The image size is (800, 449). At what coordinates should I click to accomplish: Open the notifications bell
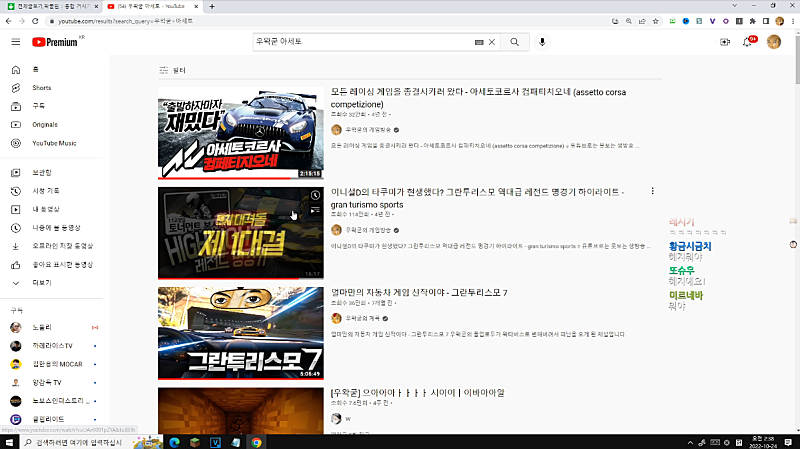747,42
